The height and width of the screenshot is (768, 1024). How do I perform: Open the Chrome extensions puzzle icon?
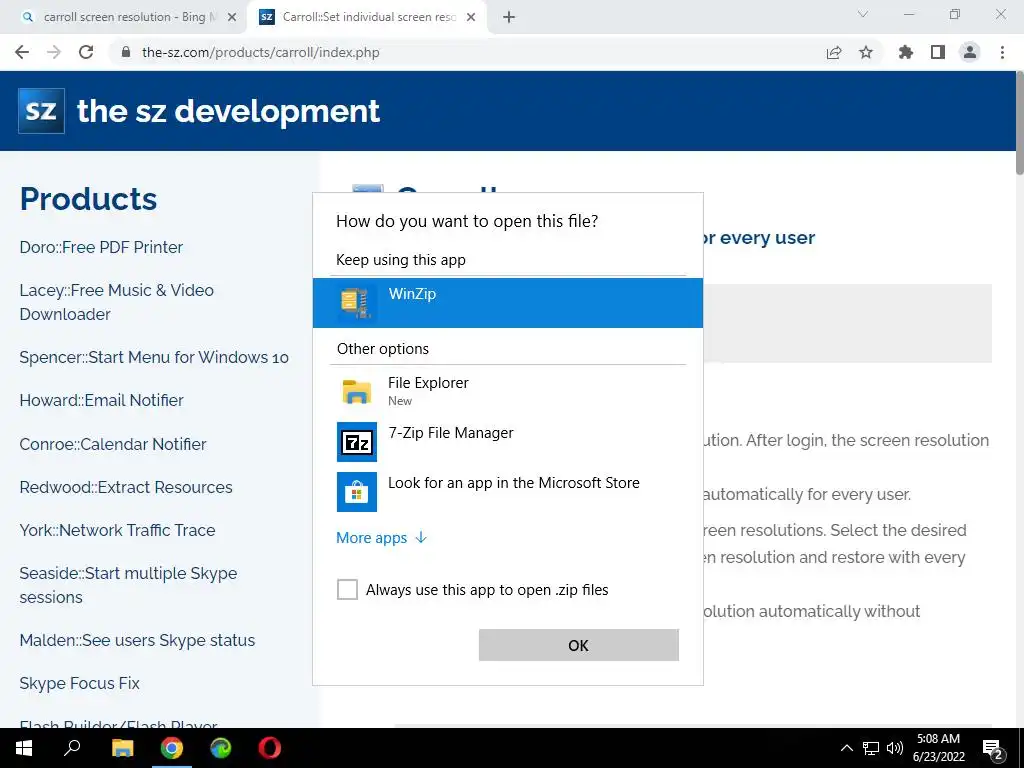(906, 52)
